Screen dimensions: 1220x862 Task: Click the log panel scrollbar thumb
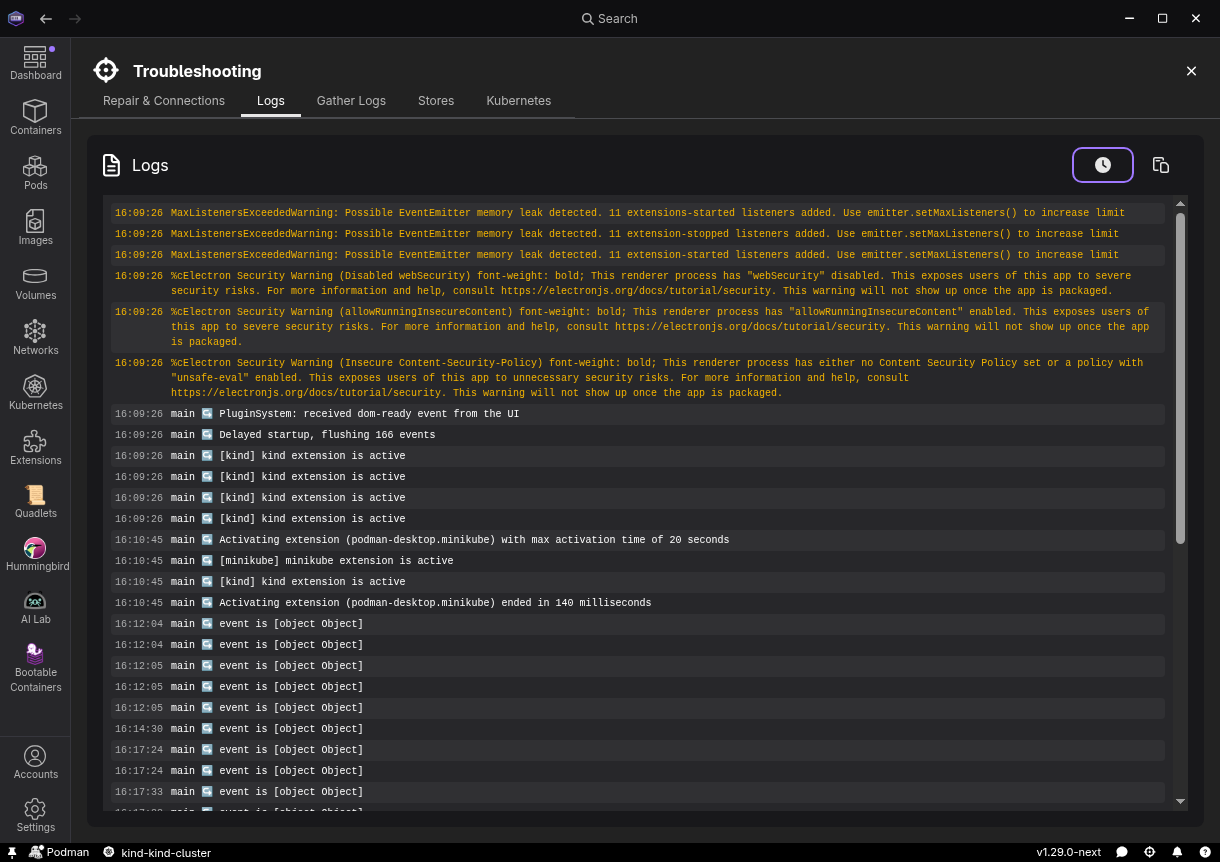pyautogui.click(x=1181, y=378)
